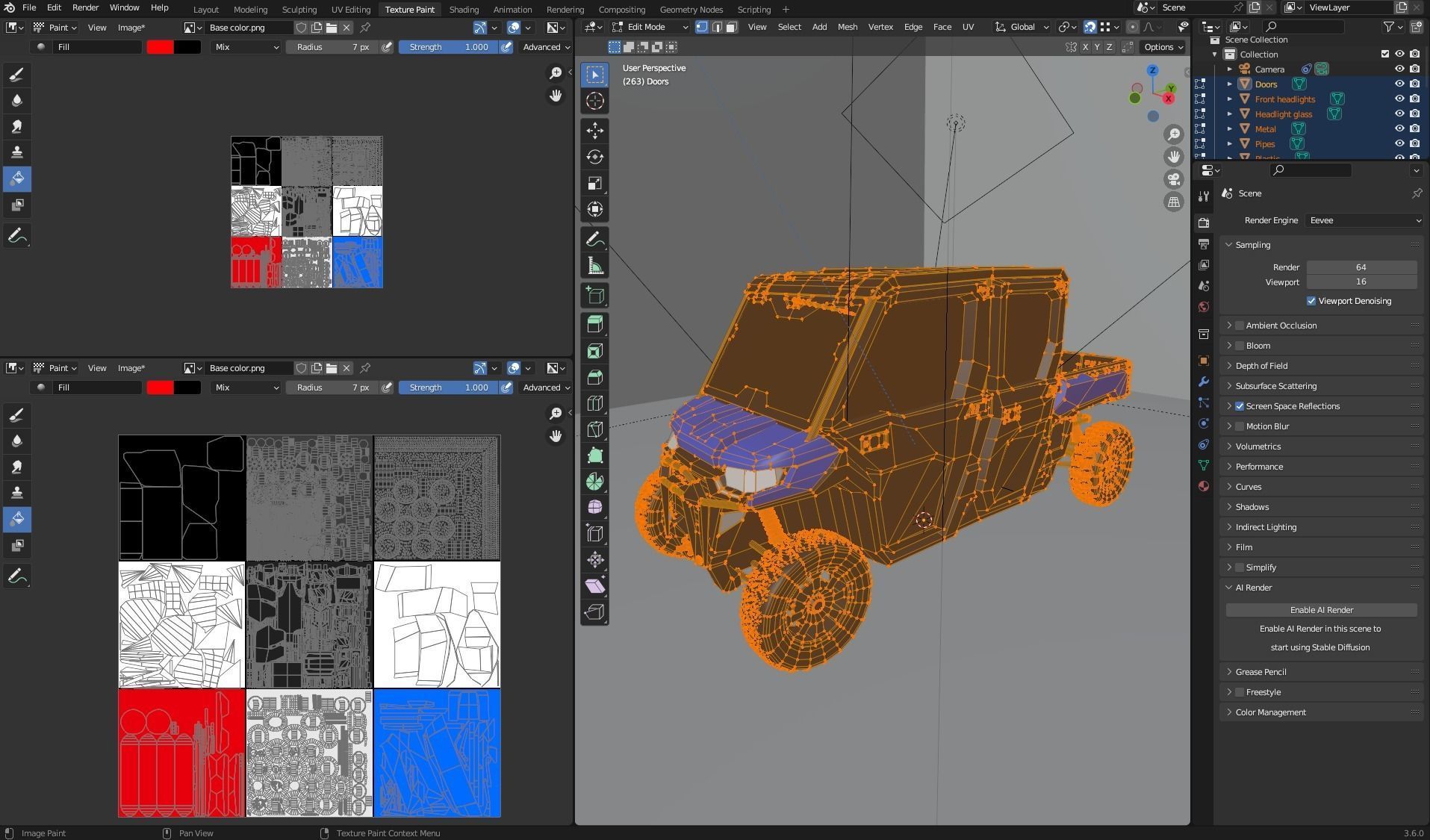The height and width of the screenshot is (840, 1430).
Task: Open the Render menu
Action: pyautogui.click(x=85, y=7)
